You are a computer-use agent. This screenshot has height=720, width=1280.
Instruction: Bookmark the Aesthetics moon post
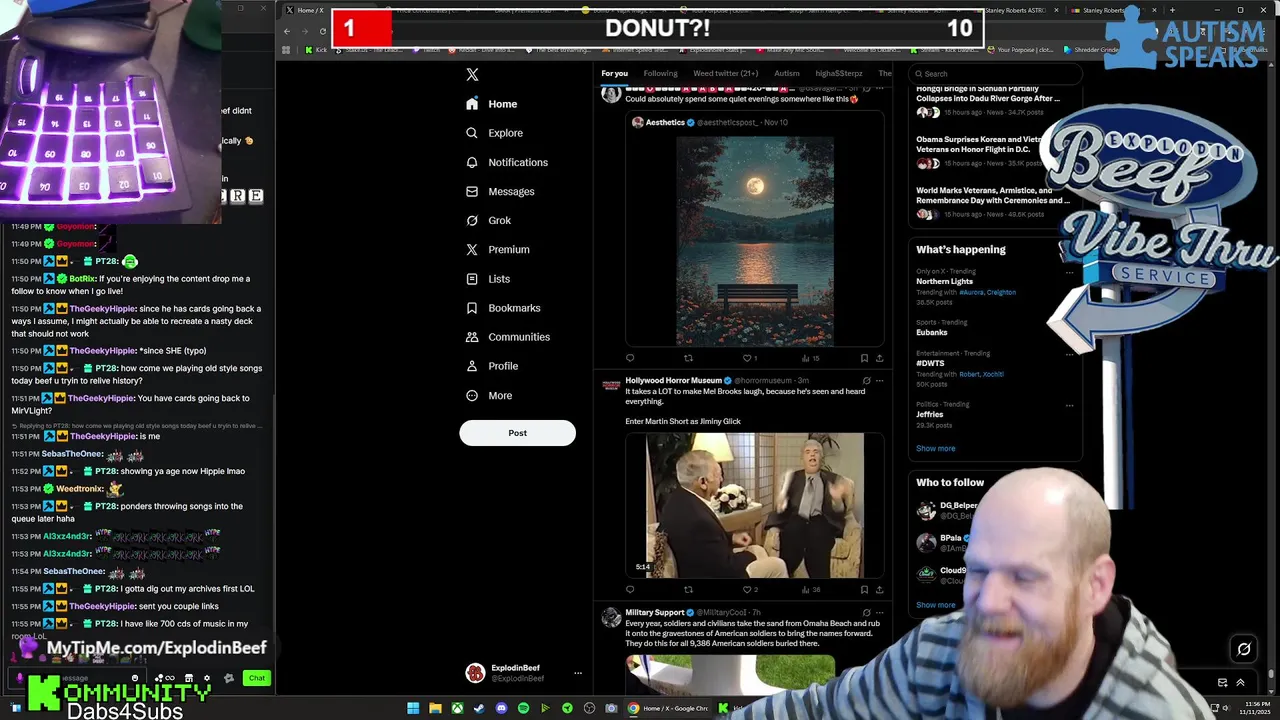[864, 358]
